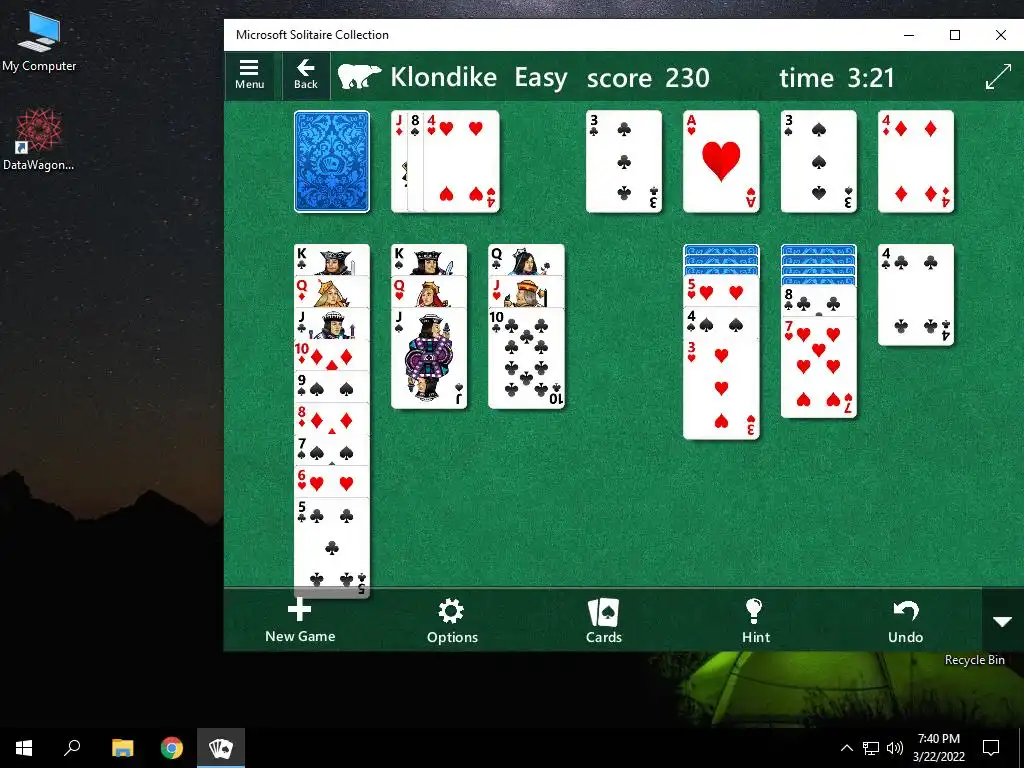The image size is (1024, 768).
Task: Select the 9 of spades in first column
Action: [x=332, y=388]
